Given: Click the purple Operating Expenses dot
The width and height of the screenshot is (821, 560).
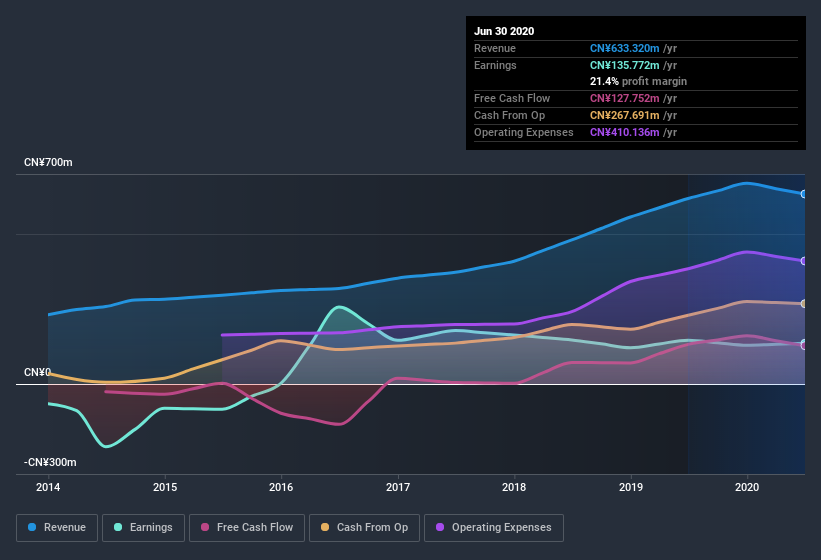Looking at the screenshot, I should 441,527.
